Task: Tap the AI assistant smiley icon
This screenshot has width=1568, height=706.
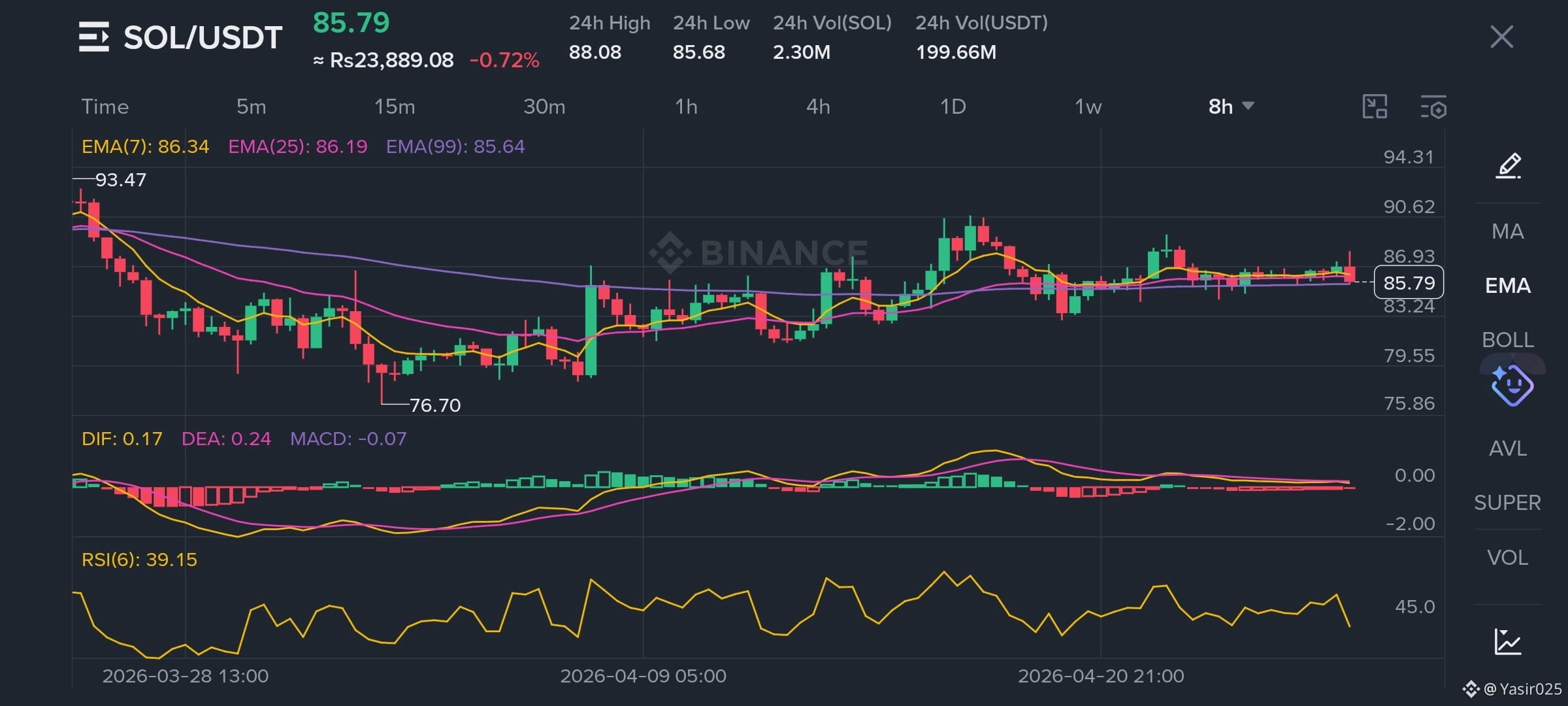Action: (x=1512, y=386)
